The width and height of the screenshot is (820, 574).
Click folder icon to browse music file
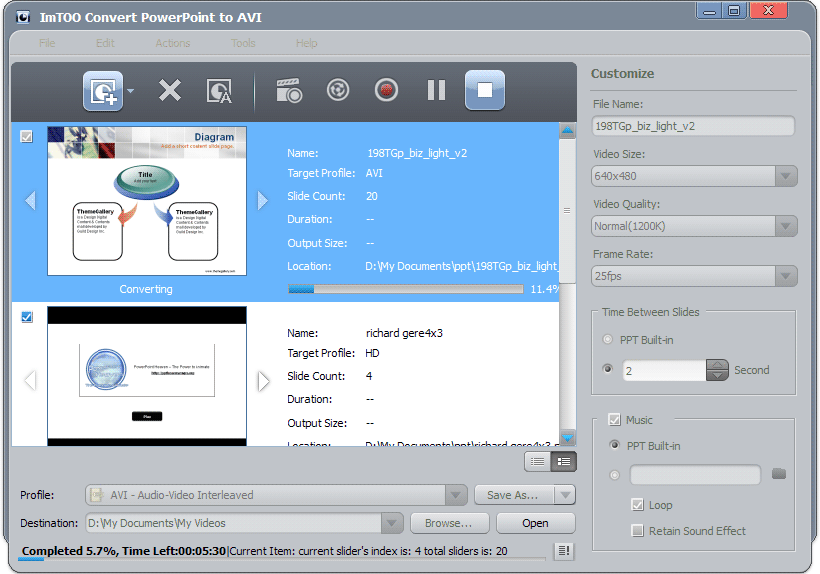point(779,473)
